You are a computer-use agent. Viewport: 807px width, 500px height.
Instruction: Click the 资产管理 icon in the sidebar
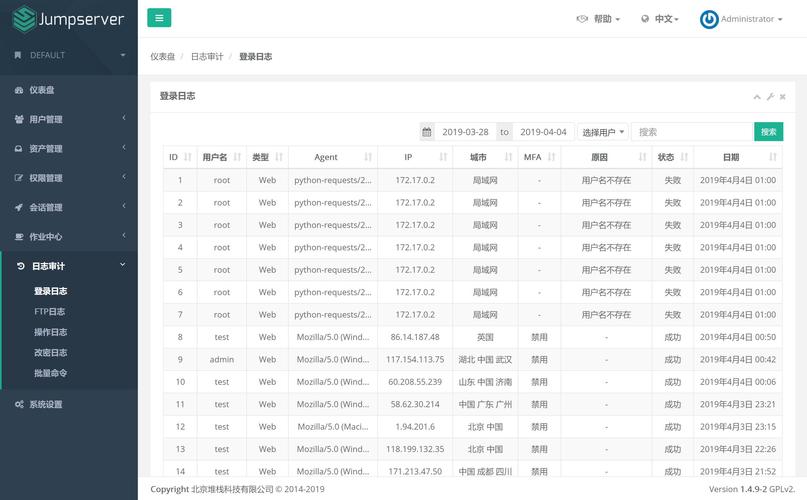pos(19,149)
